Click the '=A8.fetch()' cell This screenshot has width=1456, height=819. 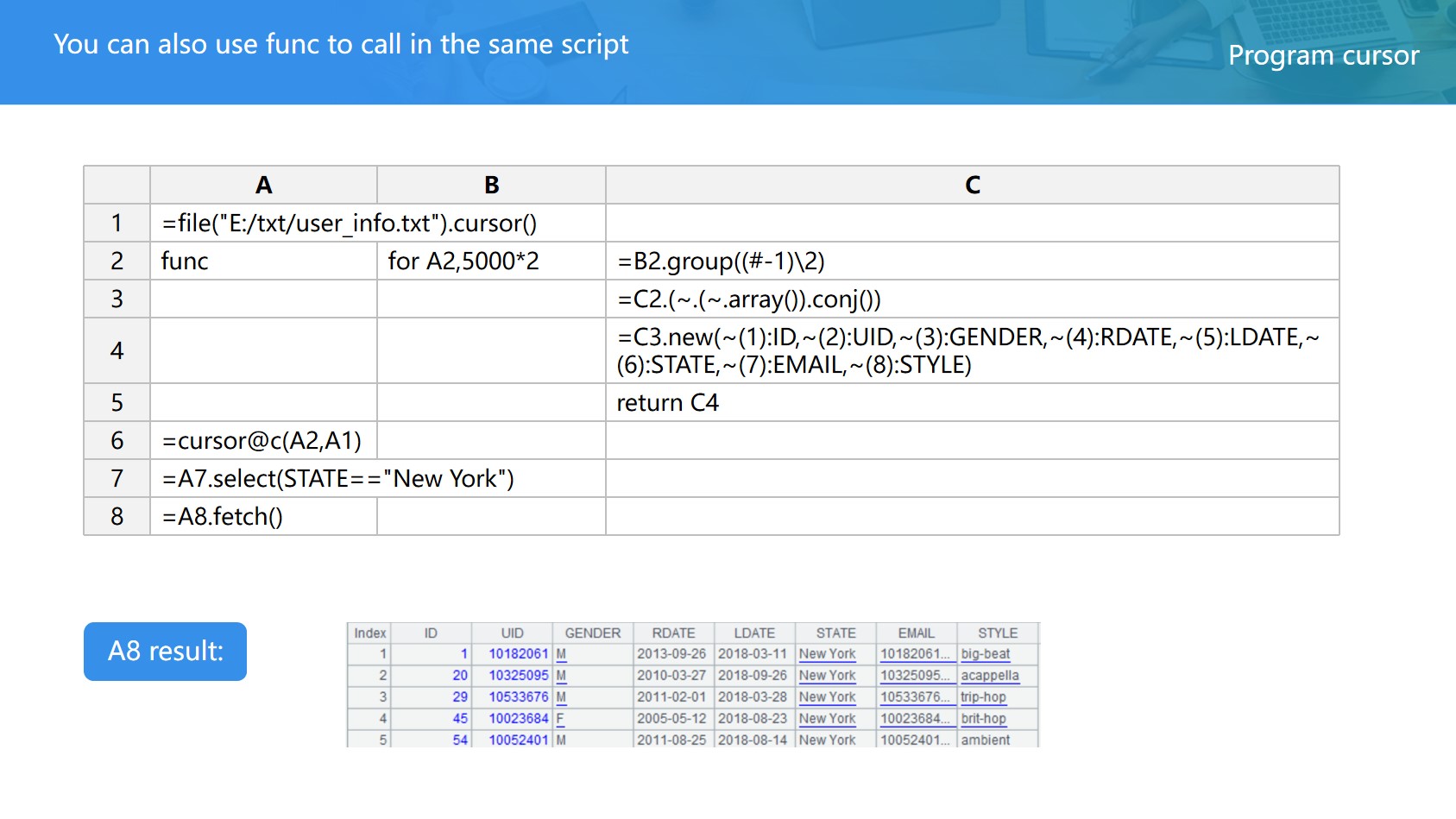point(262,517)
